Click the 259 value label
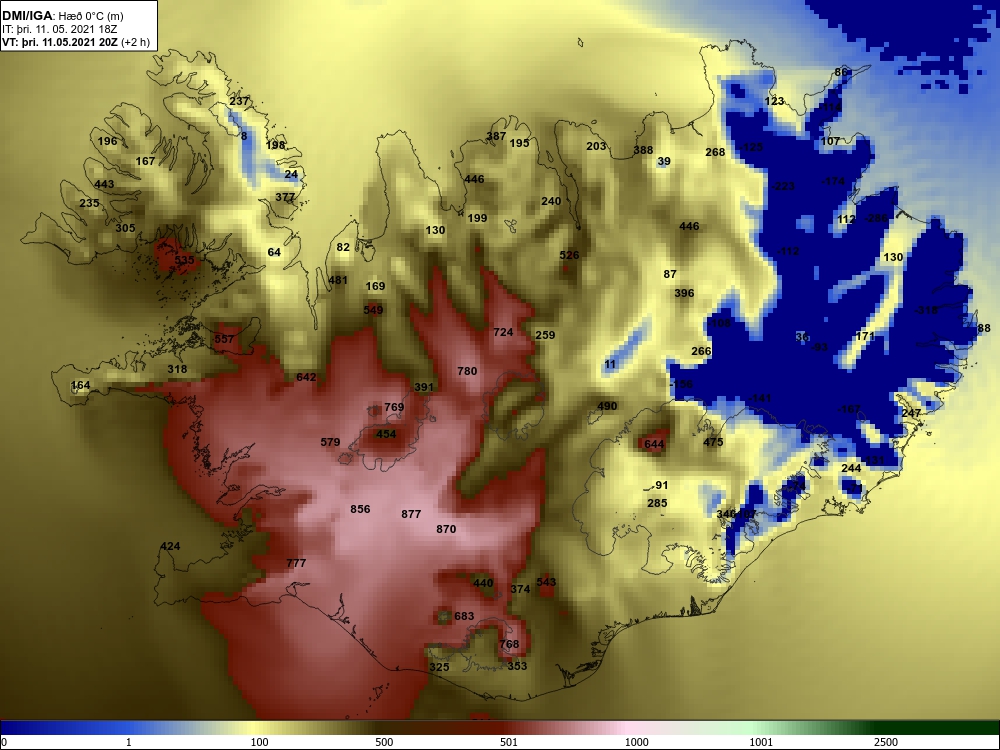Image resolution: width=1000 pixels, height=750 pixels. click(545, 335)
